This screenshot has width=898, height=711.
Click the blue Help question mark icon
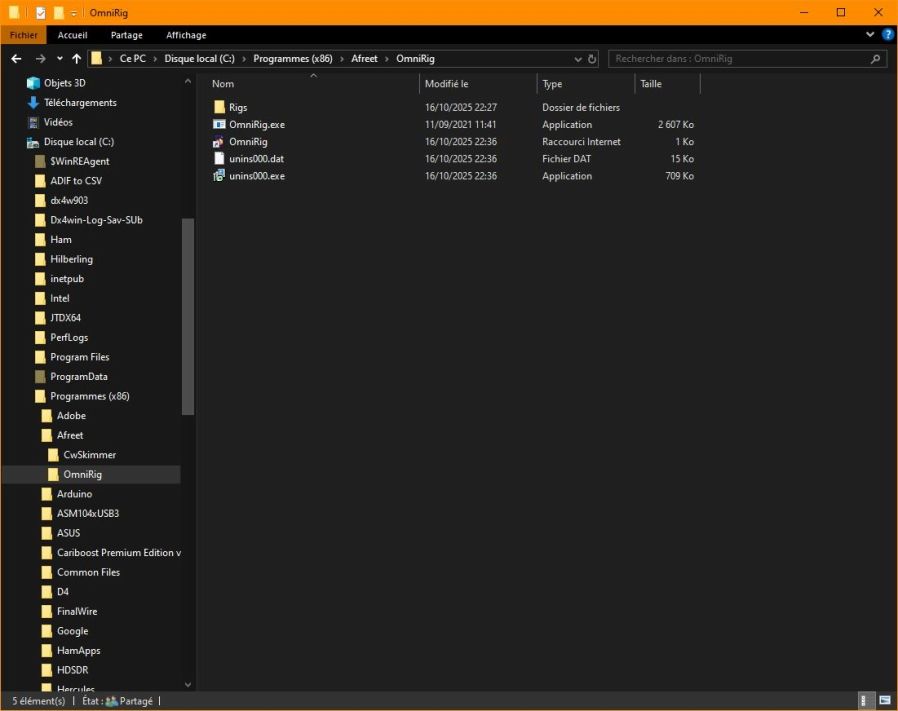886,35
